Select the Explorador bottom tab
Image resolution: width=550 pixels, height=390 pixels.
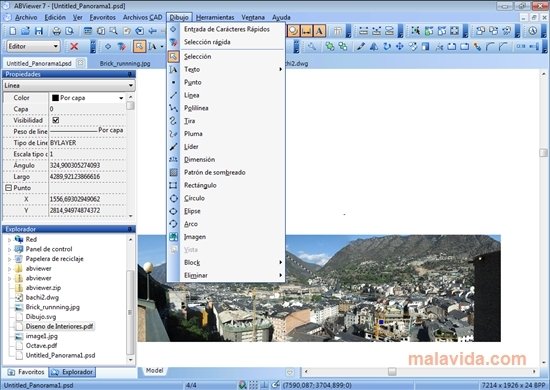72,372
